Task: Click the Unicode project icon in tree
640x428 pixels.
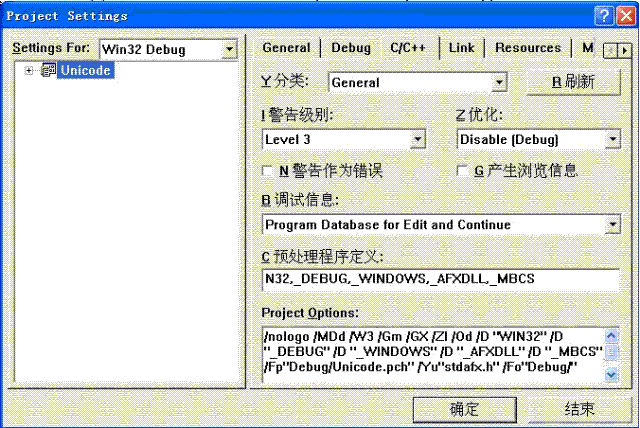Action: tap(48, 70)
